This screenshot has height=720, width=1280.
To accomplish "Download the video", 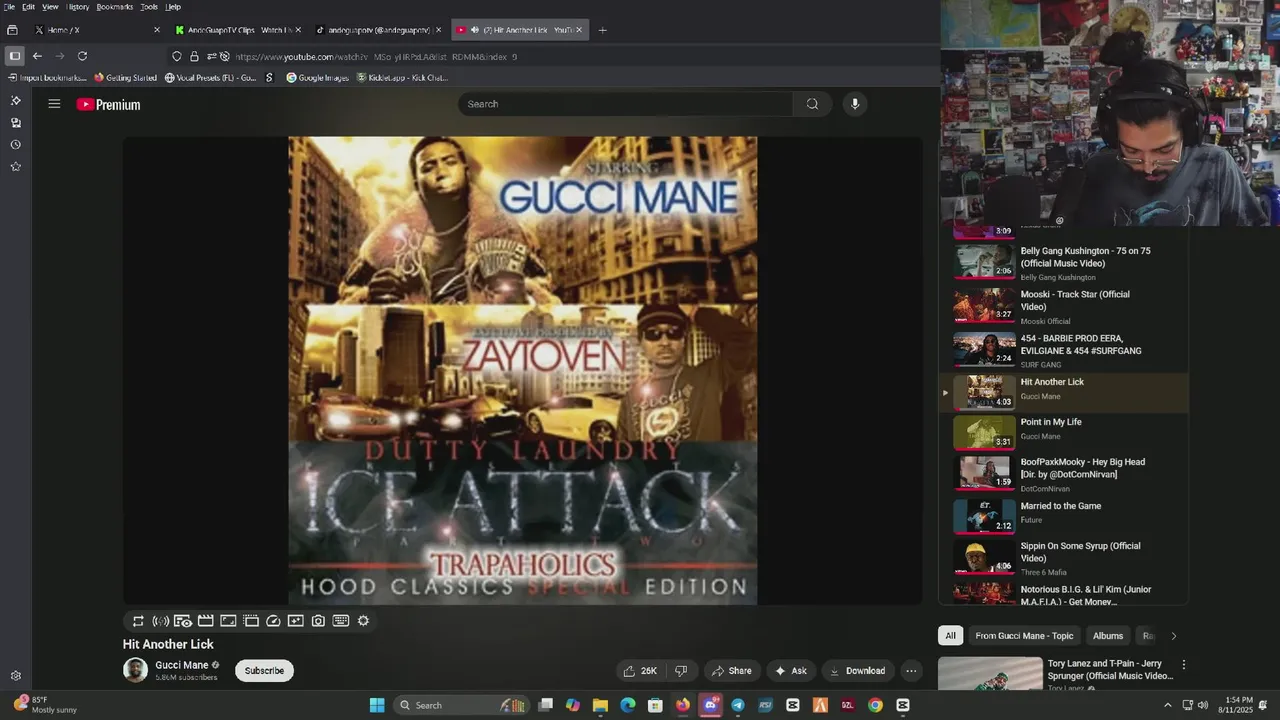I will coord(857,671).
